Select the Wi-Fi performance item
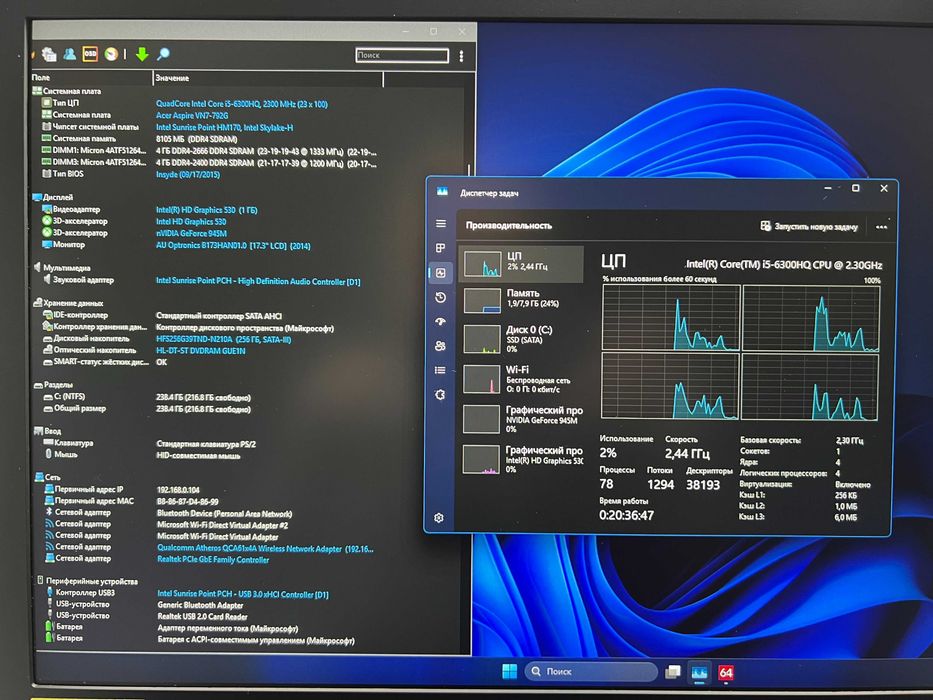 click(521, 379)
